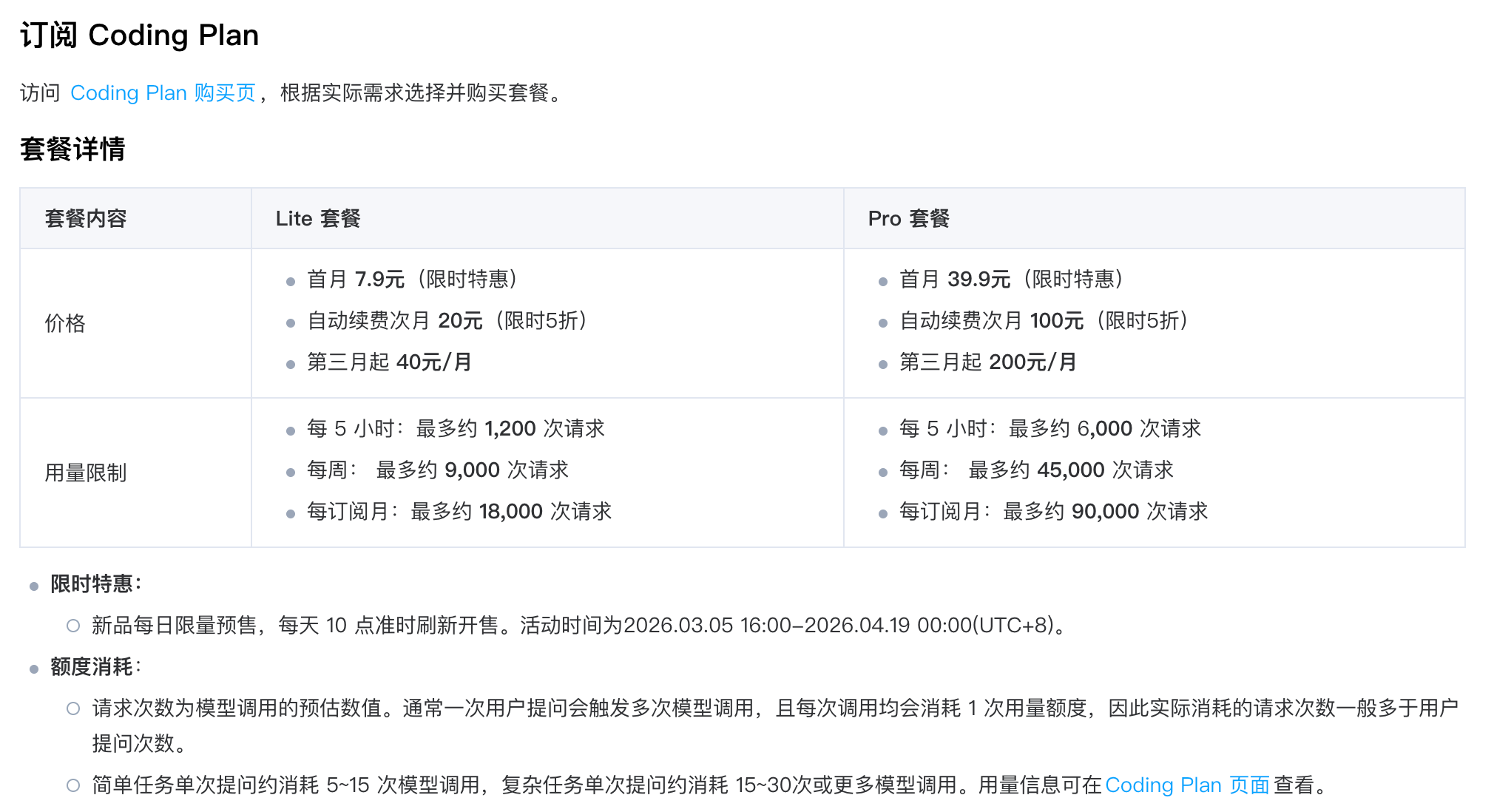This screenshot has height=812, width=1494.
Task: Click Pro 45,000 weekly requests line
Action: (1036, 470)
